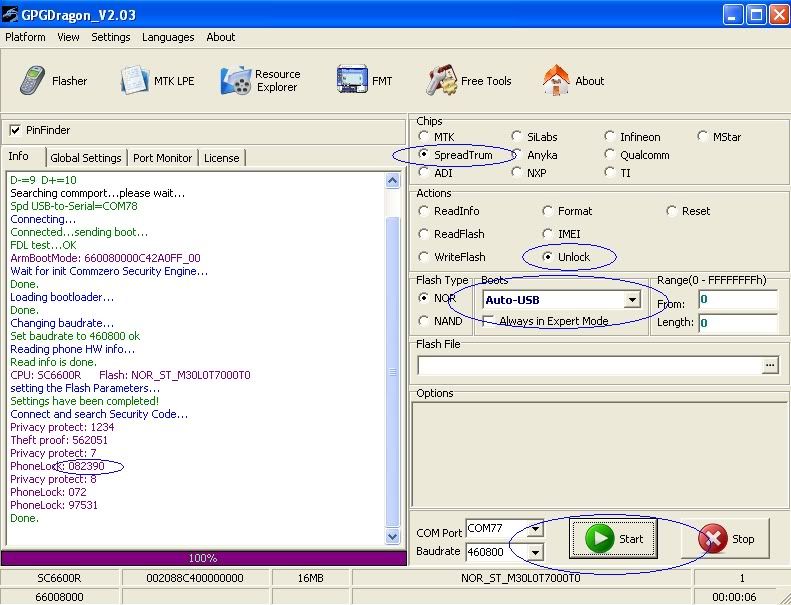Choose the NXP chip

point(517,173)
